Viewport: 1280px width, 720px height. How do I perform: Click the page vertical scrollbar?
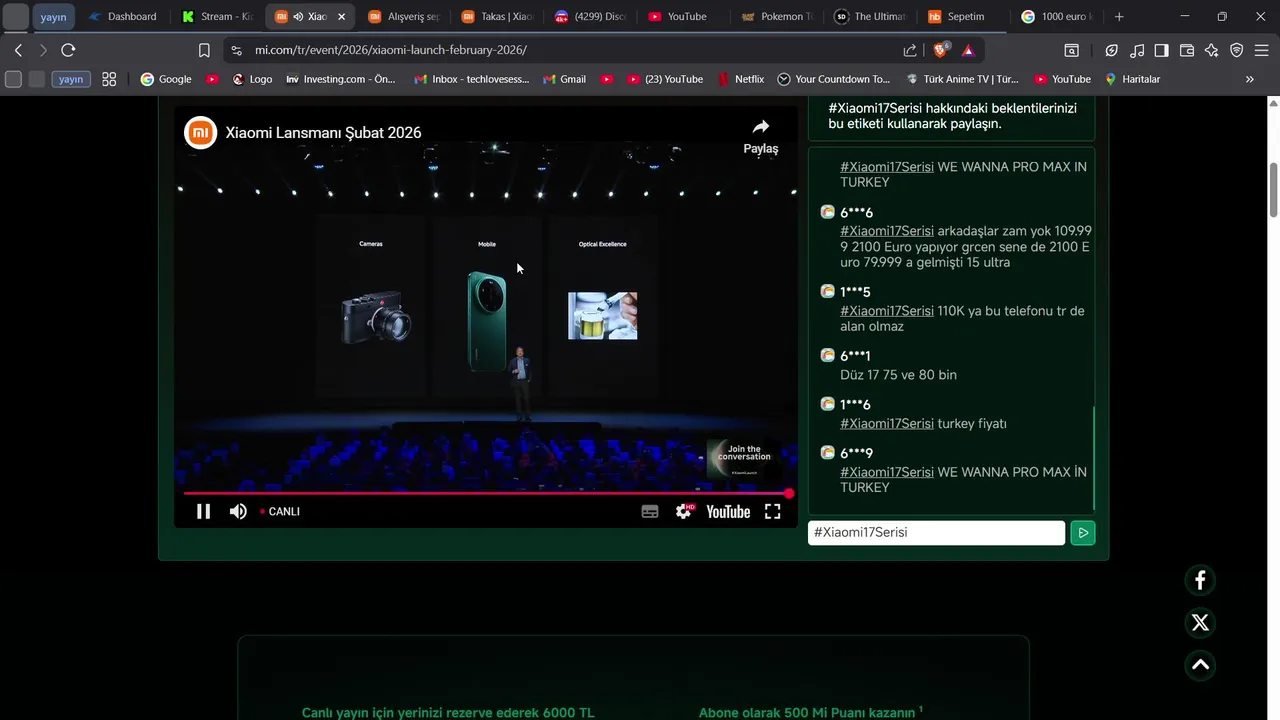(x=1273, y=190)
